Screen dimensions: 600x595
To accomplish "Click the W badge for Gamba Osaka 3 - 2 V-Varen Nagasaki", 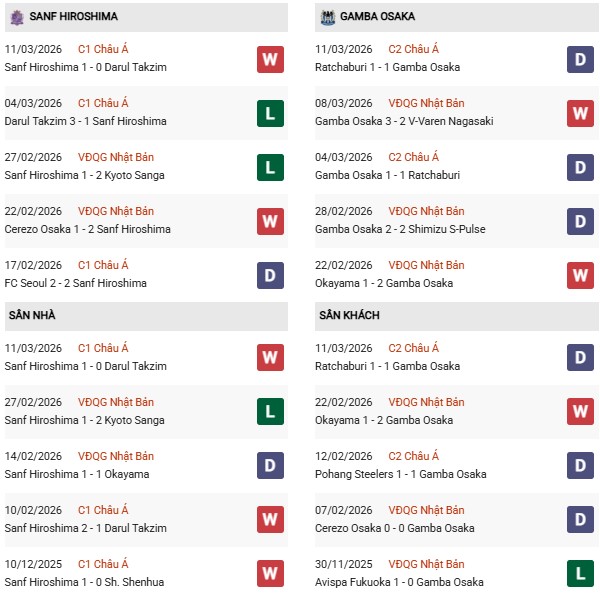I will tap(580, 113).
